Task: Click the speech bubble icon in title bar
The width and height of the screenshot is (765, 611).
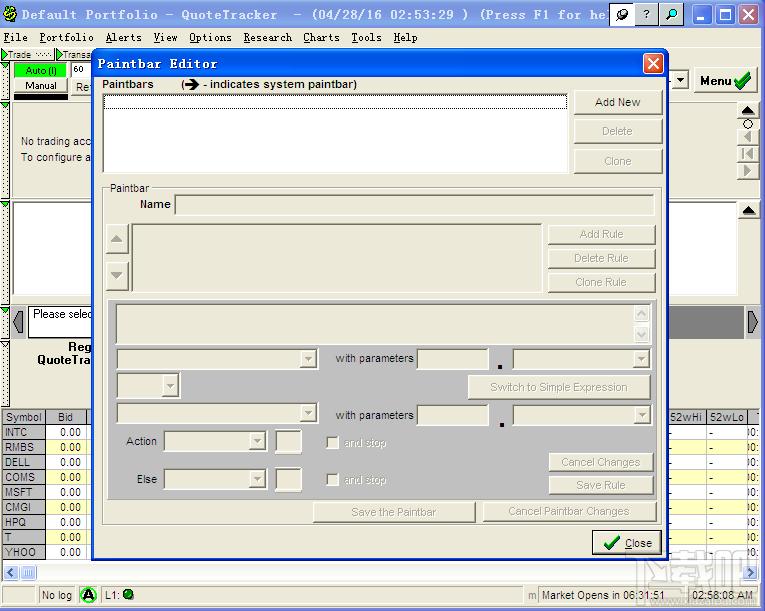Action: pos(622,15)
